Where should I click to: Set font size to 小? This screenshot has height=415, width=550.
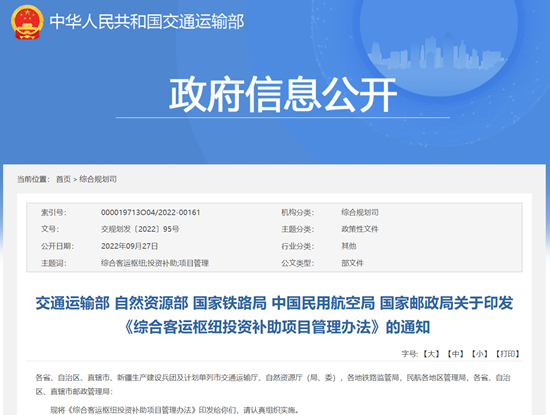pyautogui.click(x=479, y=354)
